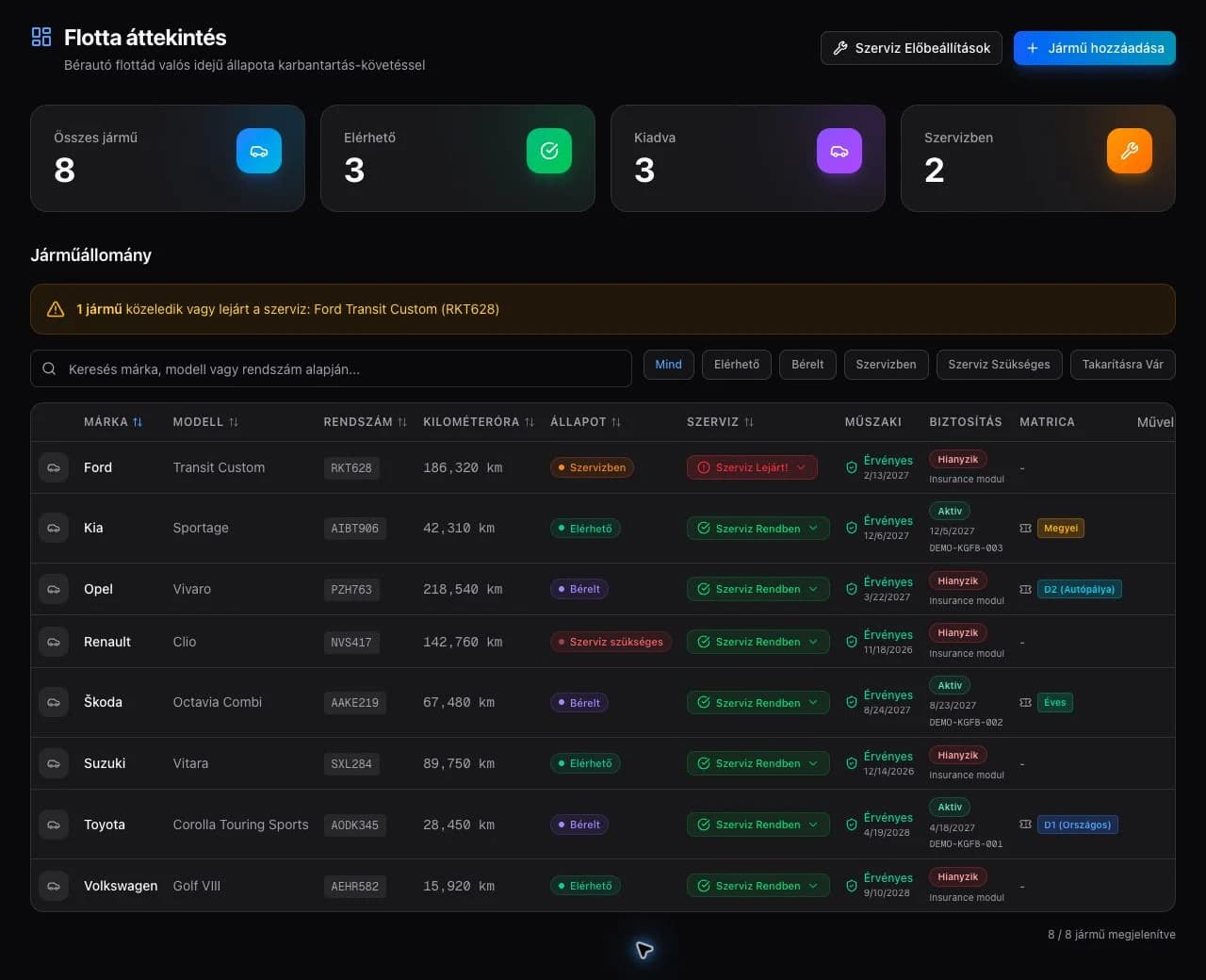This screenshot has width=1206, height=980.
Task: Click the car icon in the Volkswagen row
Action: click(54, 886)
